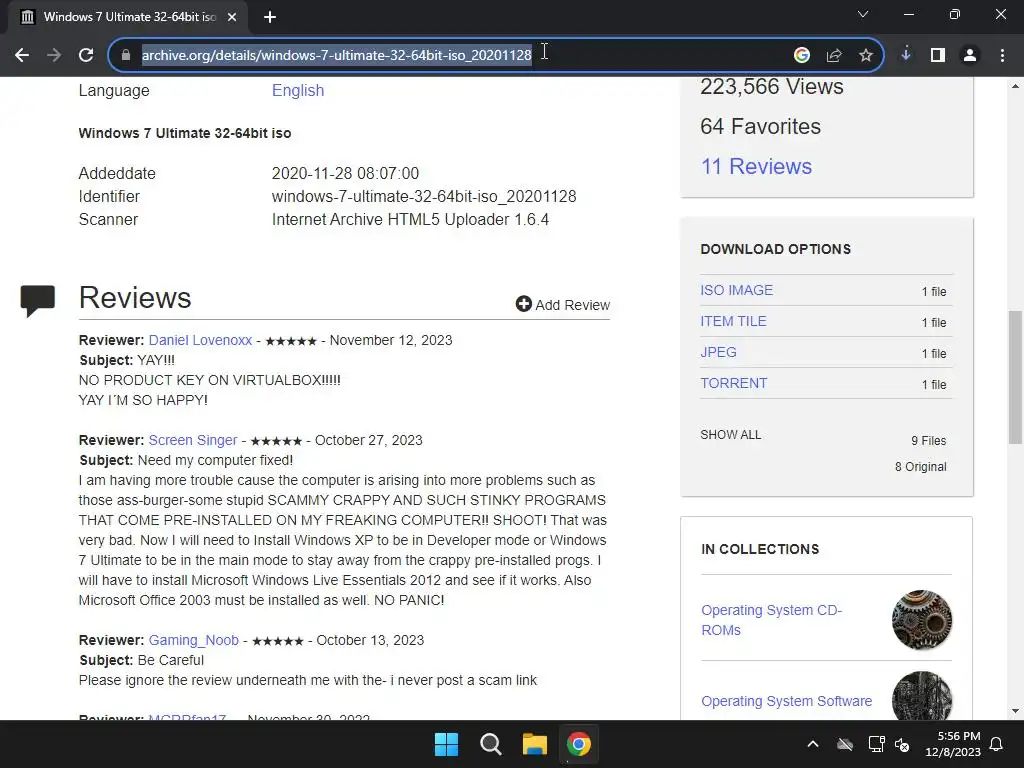Viewport: 1024px width, 768px height.
Task: Click scrollbar up arrow
Action: pos(1015,86)
